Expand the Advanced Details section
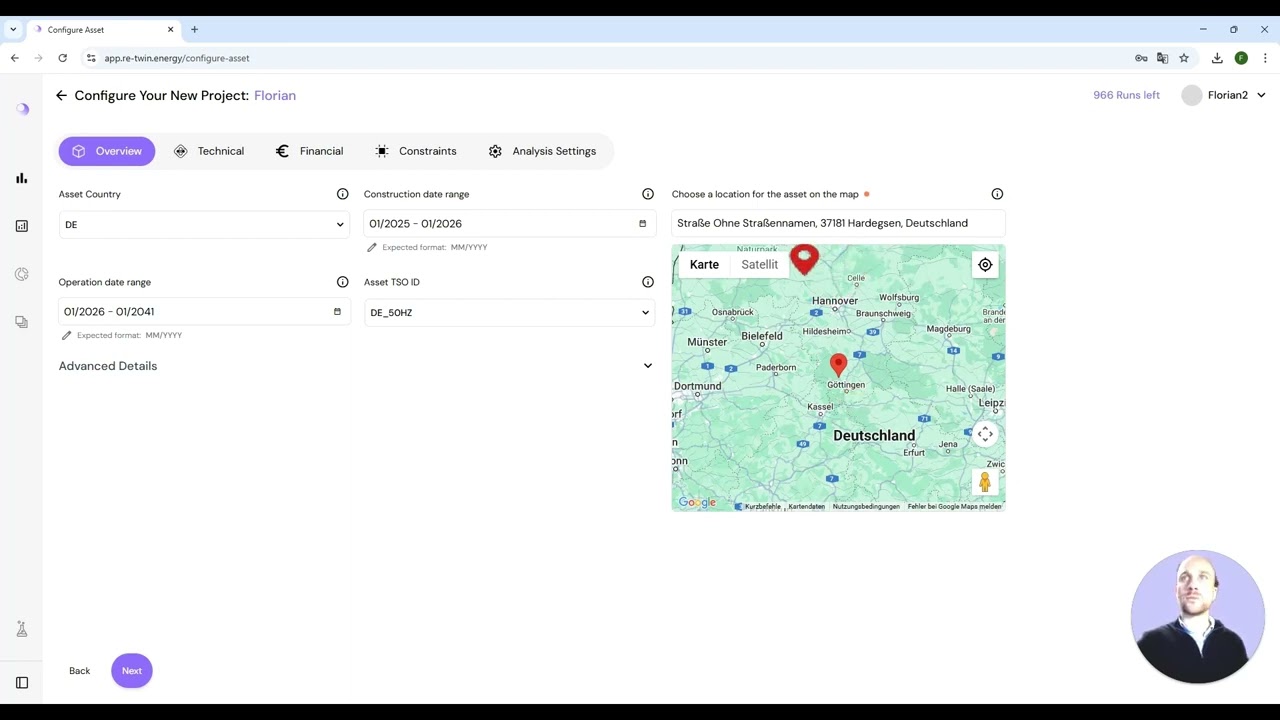The width and height of the screenshot is (1280, 720). click(356, 366)
